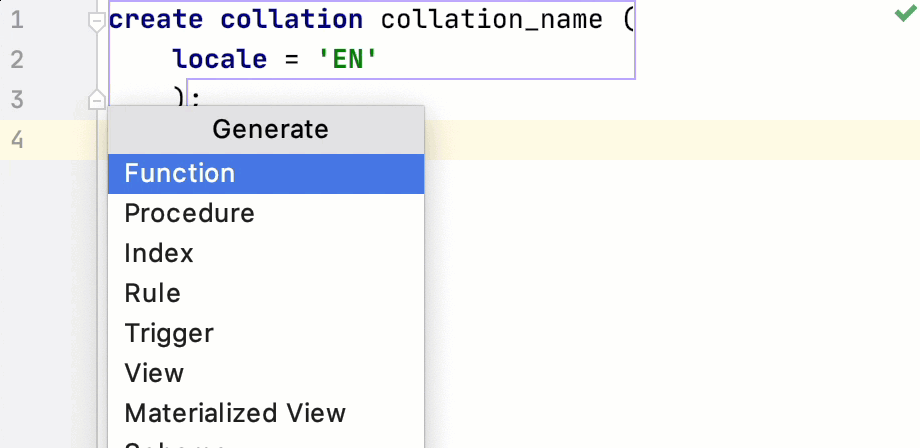Click line number 4 in the gutter
This screenshot has height=448, width=920.
coord(17,140)
